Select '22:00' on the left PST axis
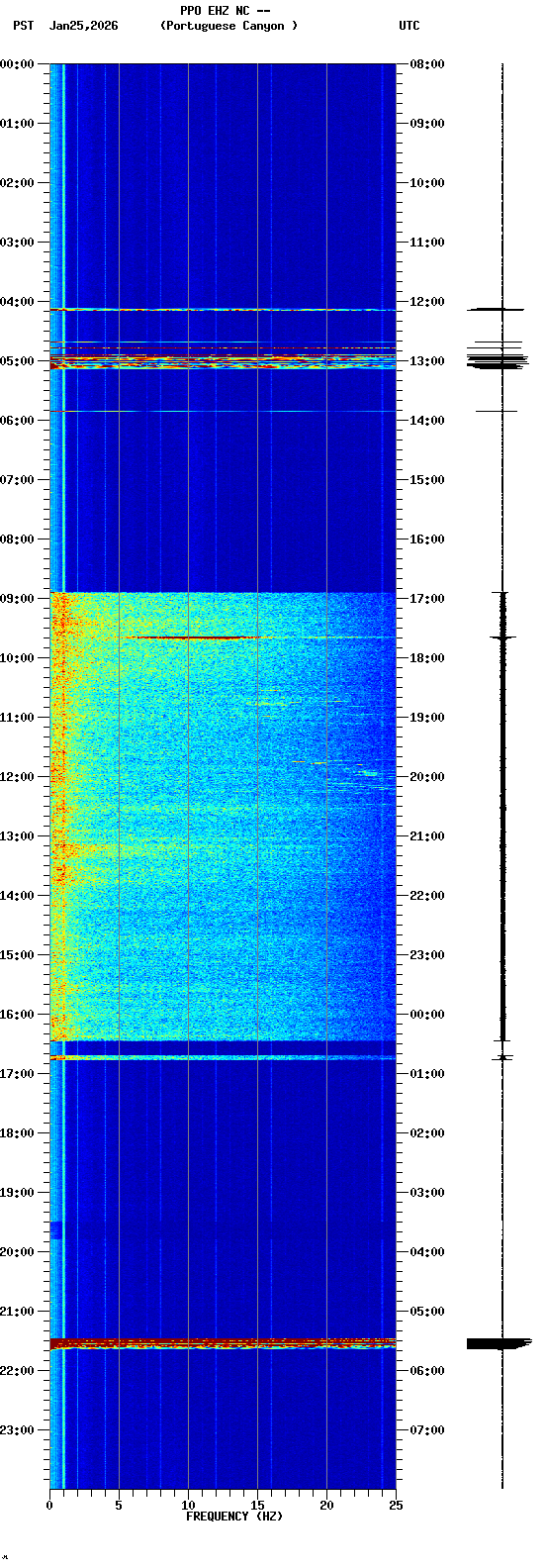 click(18, 1371)
